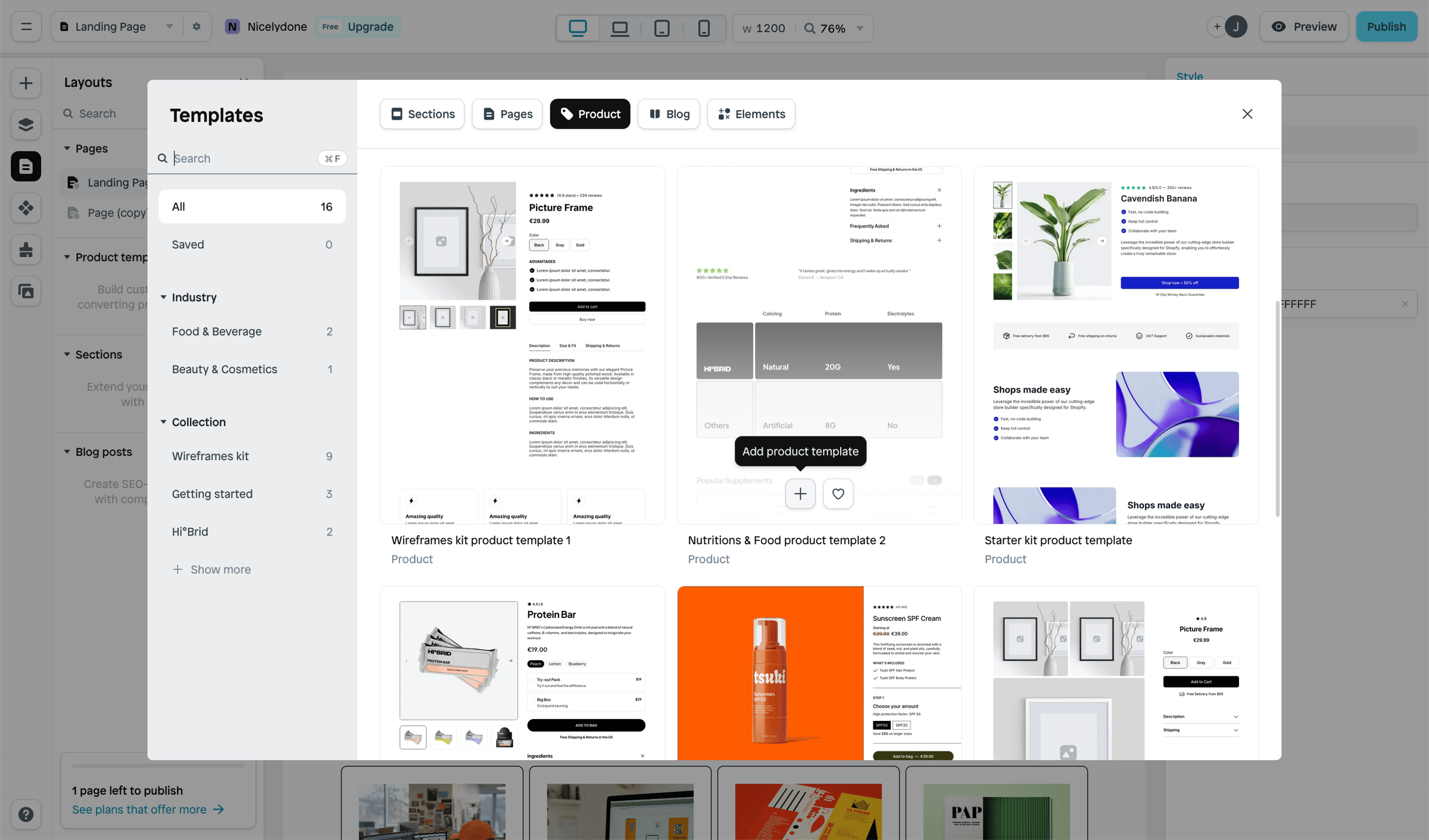Switch to the Blog tab
Image resolution: width=1429 pixels, height=840 pixels.
[669, 114]
